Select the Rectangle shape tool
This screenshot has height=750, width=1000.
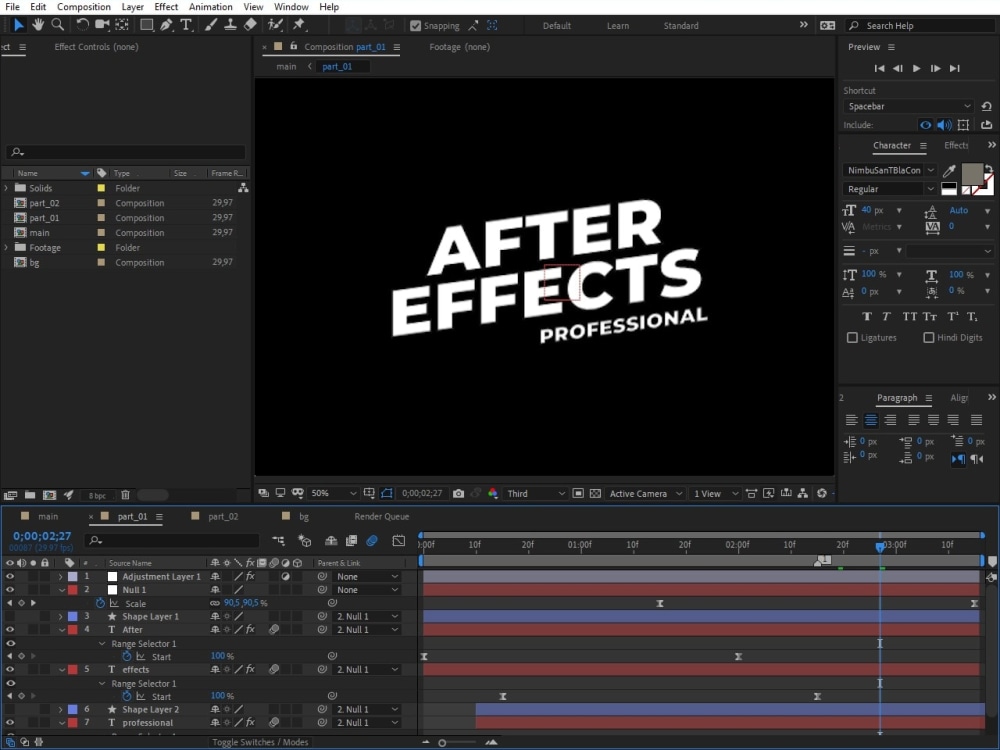tap(146, 25)
